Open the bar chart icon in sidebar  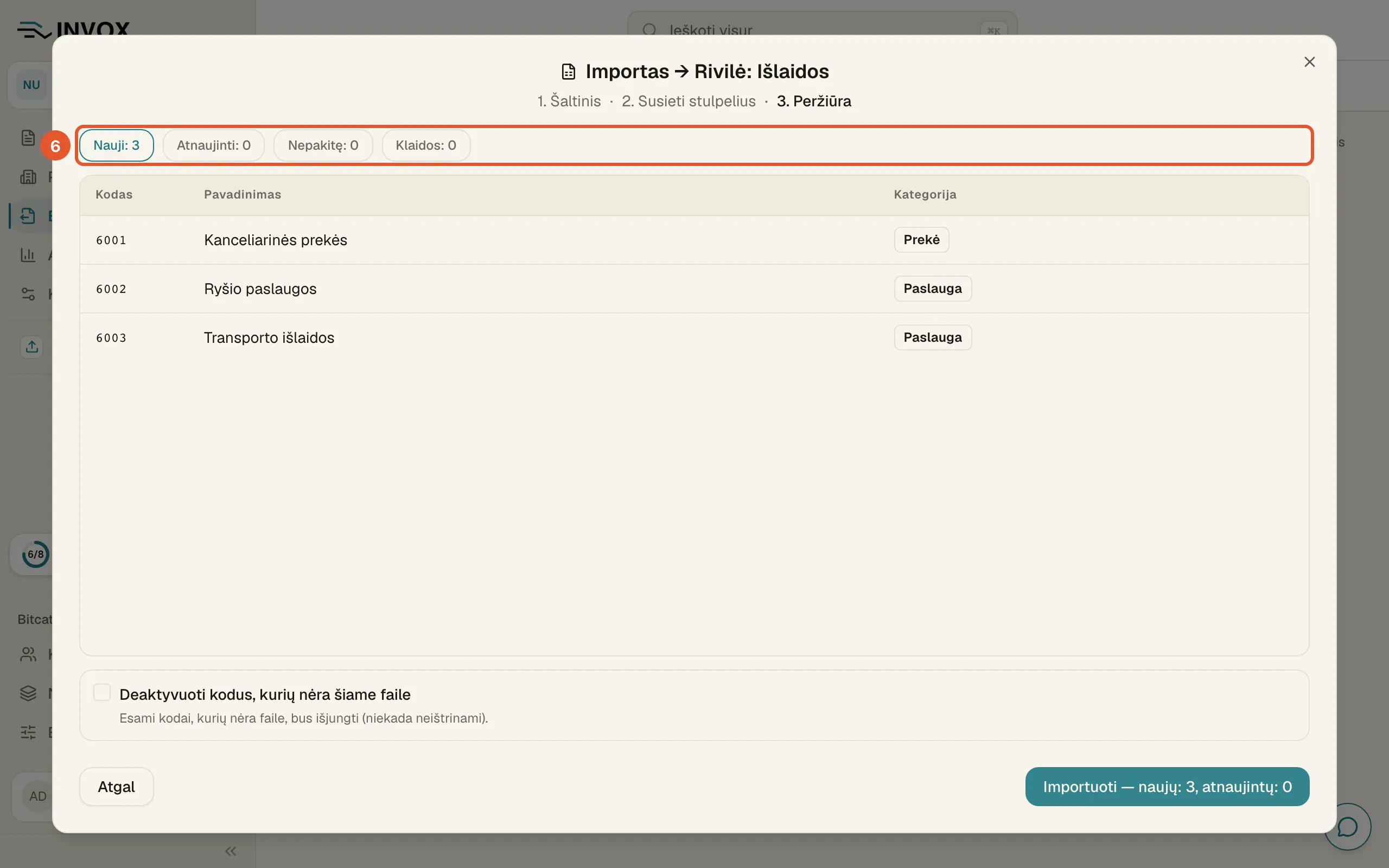(28, 254)
